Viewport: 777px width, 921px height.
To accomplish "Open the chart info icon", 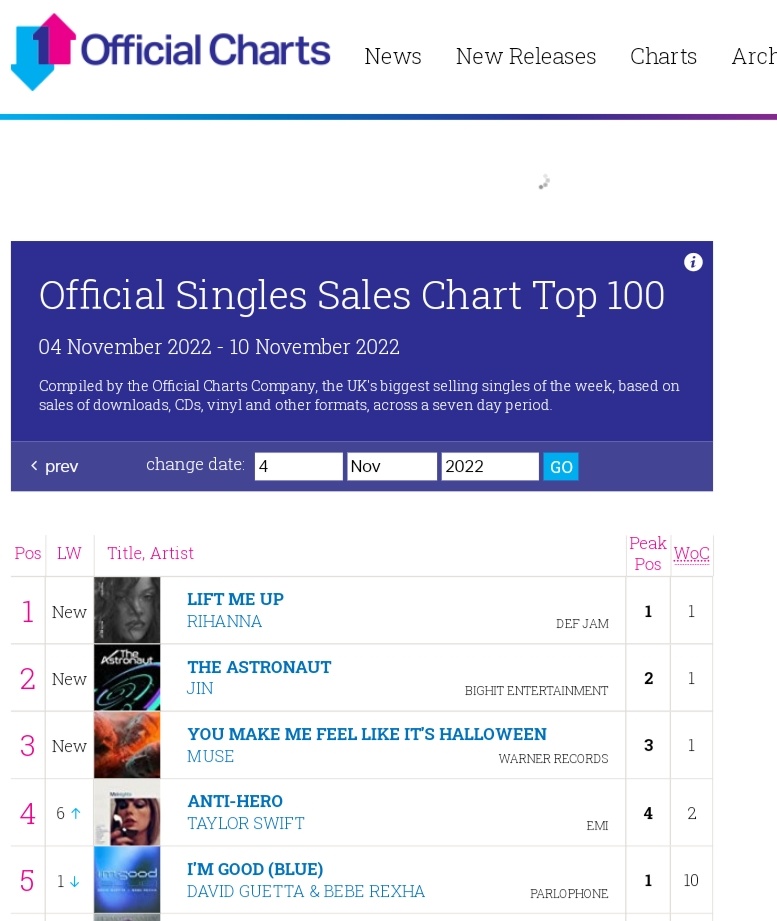I will pos(693,262).
